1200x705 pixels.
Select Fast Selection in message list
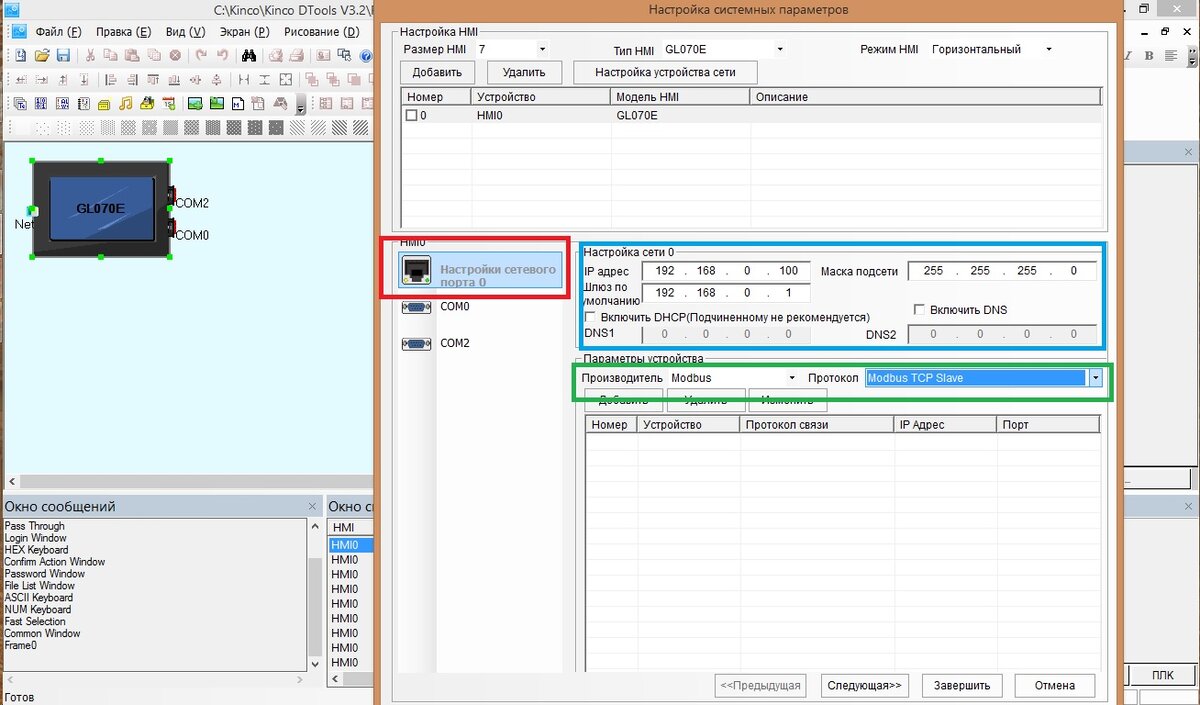(x=35, y=621)
